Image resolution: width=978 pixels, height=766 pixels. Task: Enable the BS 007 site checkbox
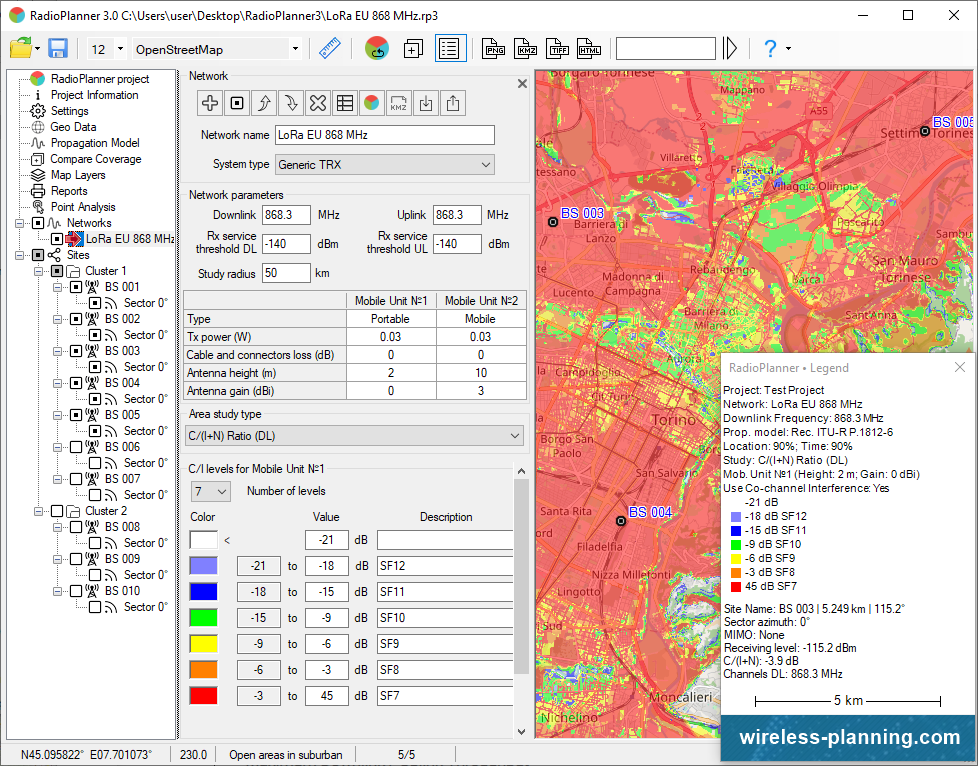75,479
